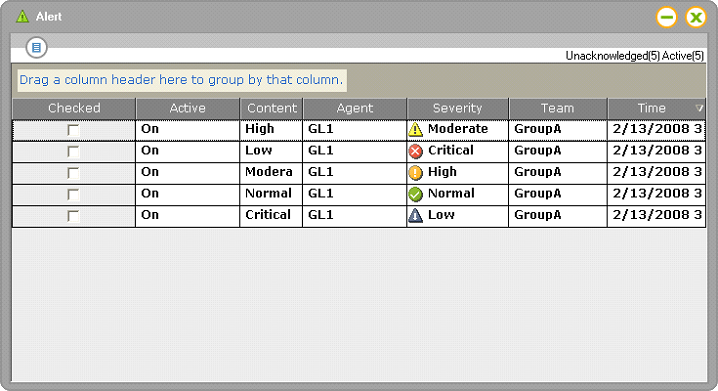Check the box in the High content row

coord(73,130)
